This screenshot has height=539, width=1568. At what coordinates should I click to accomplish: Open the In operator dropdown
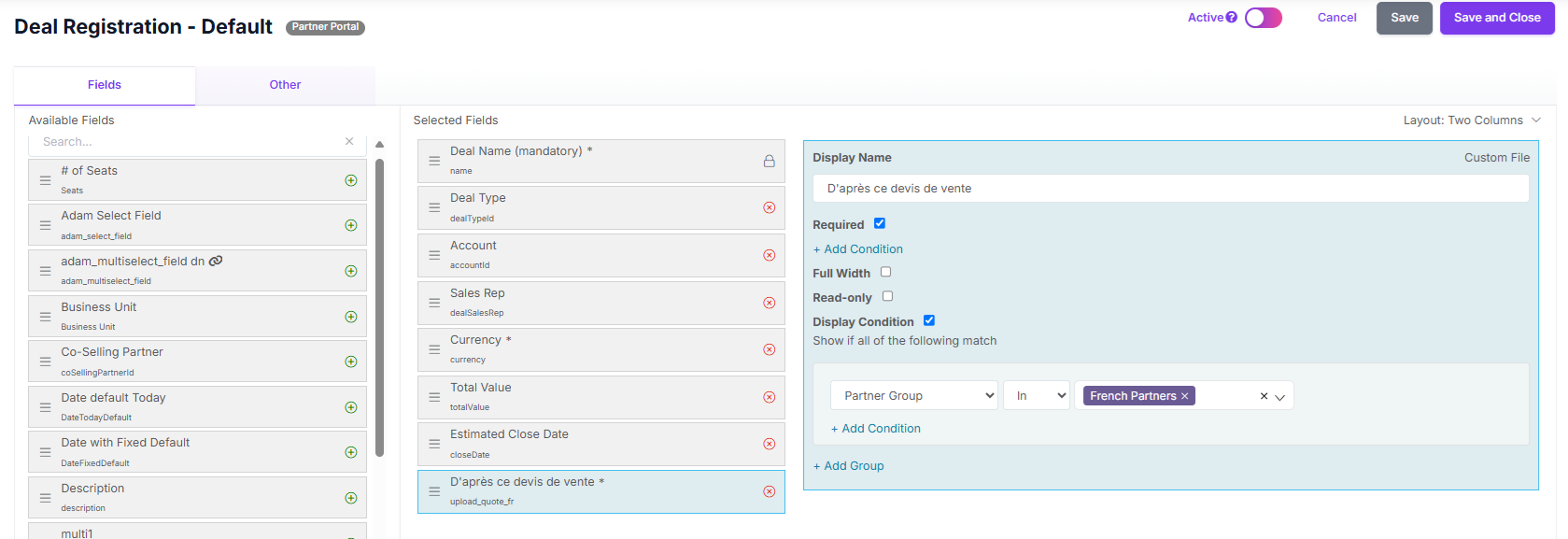click(1037, 395)
